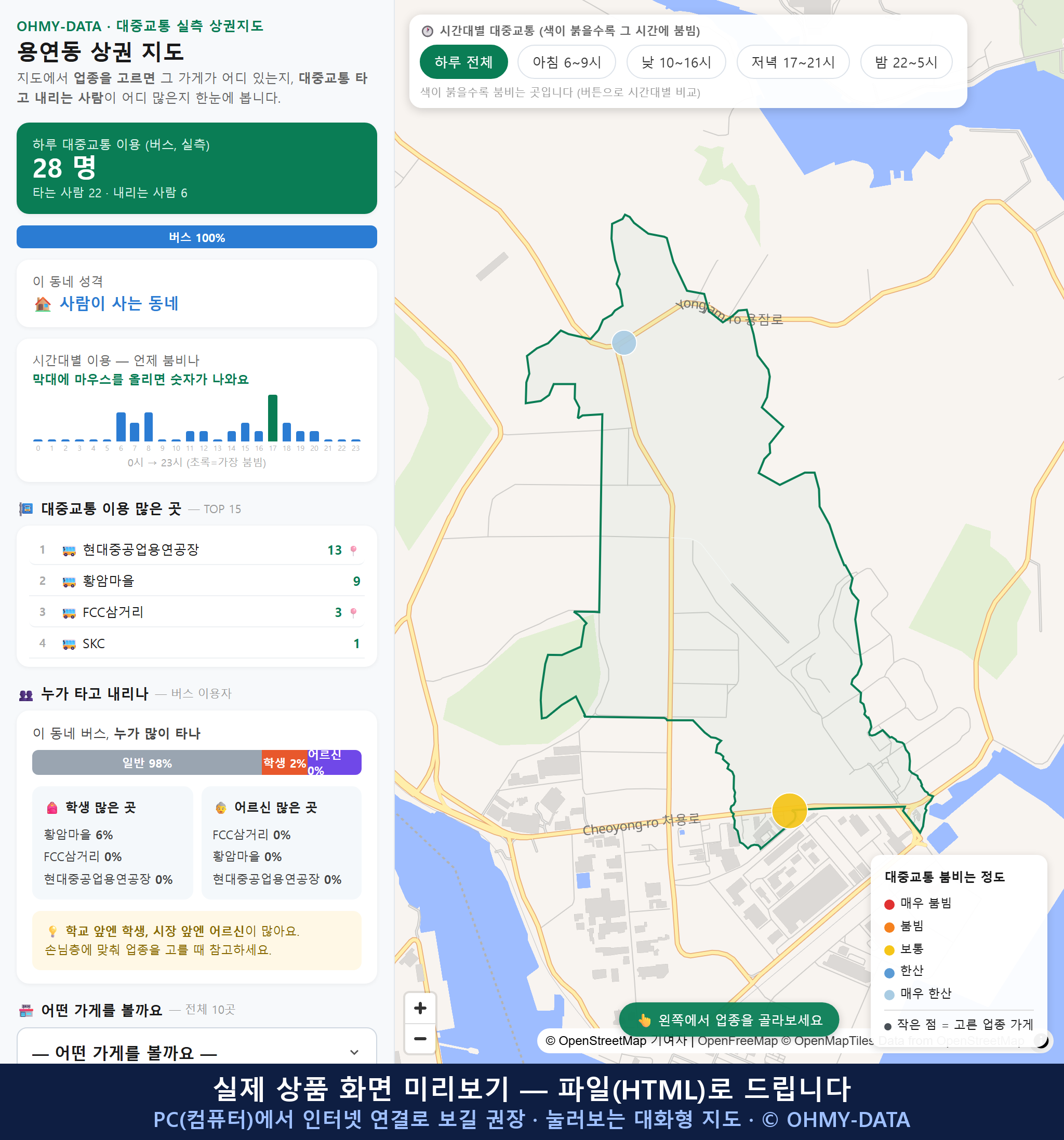Viewport: 1064px width, 1140px height.
Task: Click the purple 어르신 0% bar segment
Action: (335, 762)
